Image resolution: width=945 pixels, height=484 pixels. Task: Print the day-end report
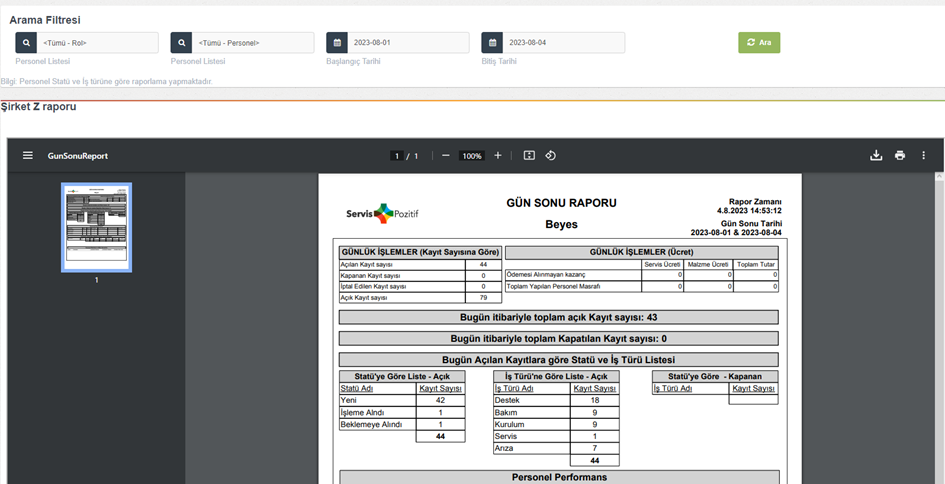(900, 156)
